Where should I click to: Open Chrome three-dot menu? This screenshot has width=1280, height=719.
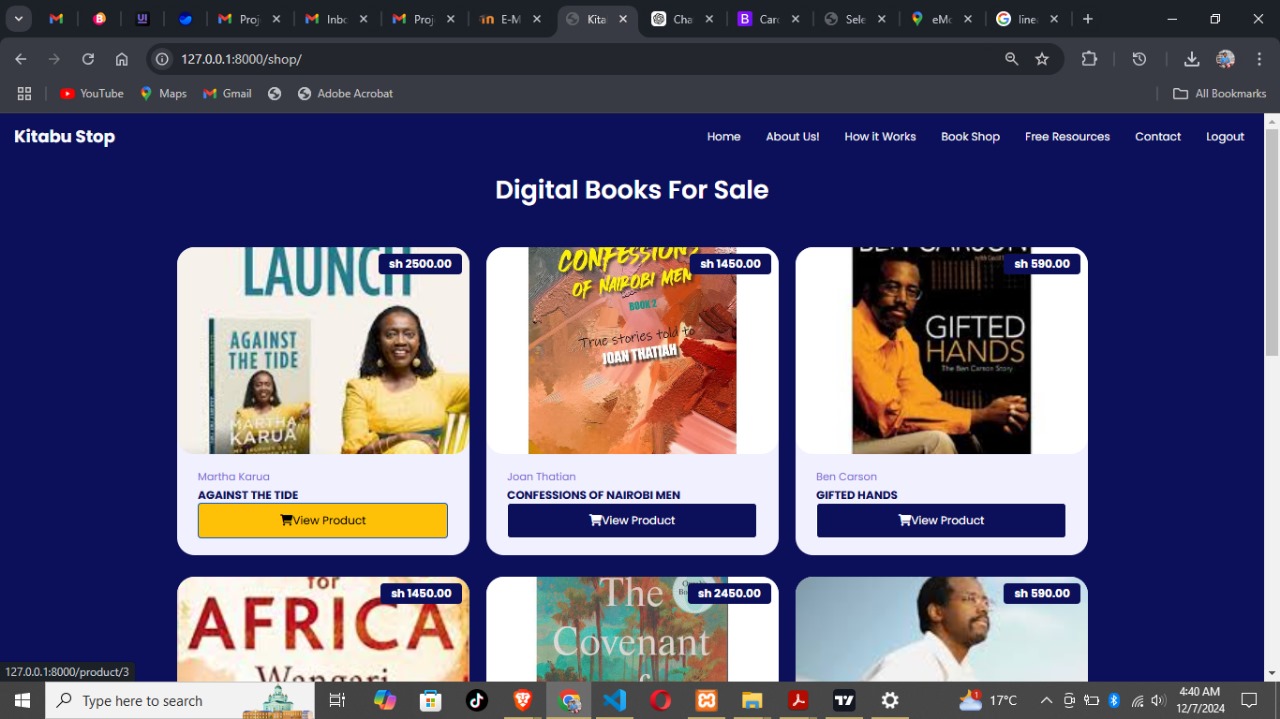tap(1259, 59)
